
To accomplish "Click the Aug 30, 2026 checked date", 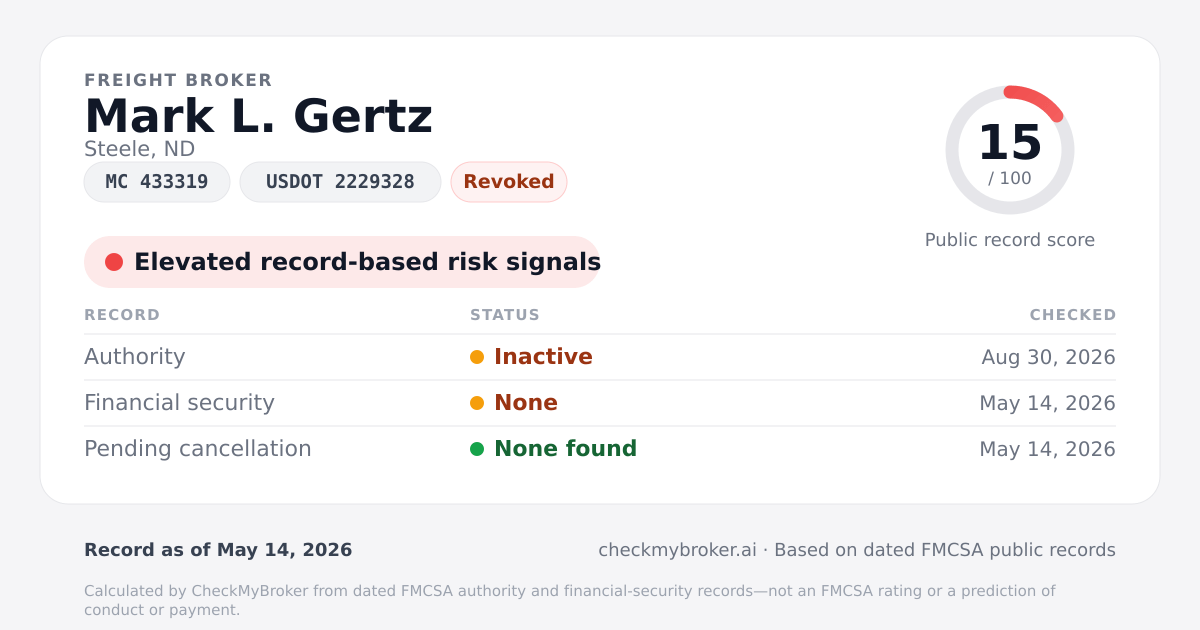I will tap(1049, 357).
